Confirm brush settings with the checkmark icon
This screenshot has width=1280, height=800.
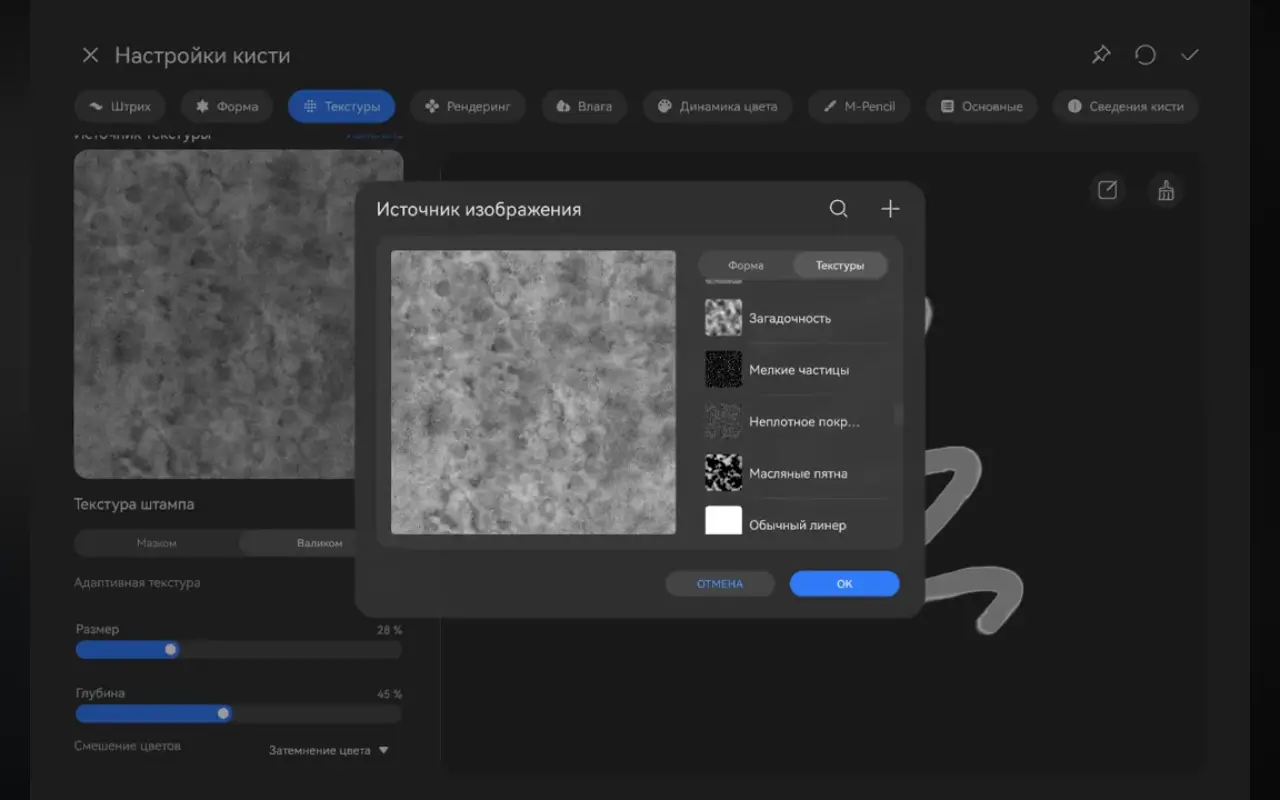tap(1189, 55)
